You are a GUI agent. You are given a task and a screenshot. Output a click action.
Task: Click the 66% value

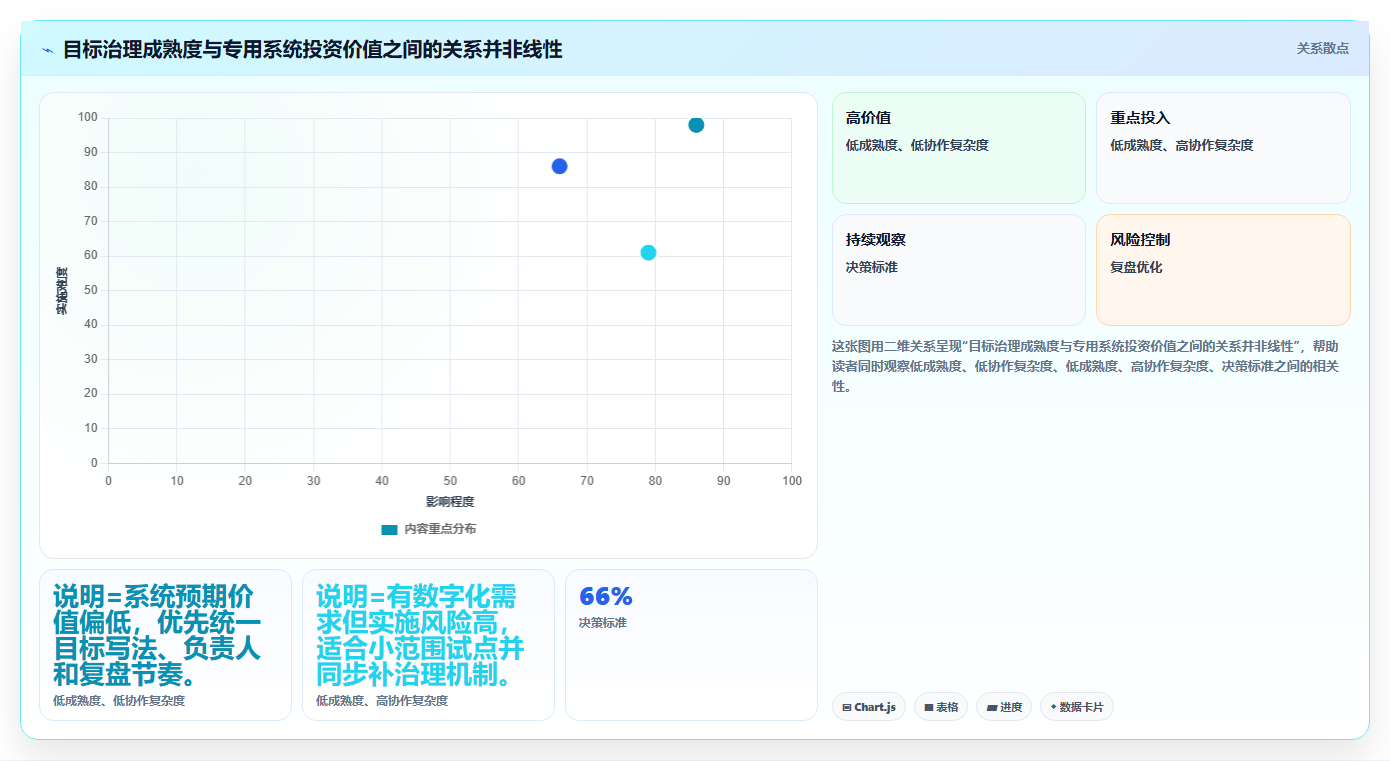(606, 597)
